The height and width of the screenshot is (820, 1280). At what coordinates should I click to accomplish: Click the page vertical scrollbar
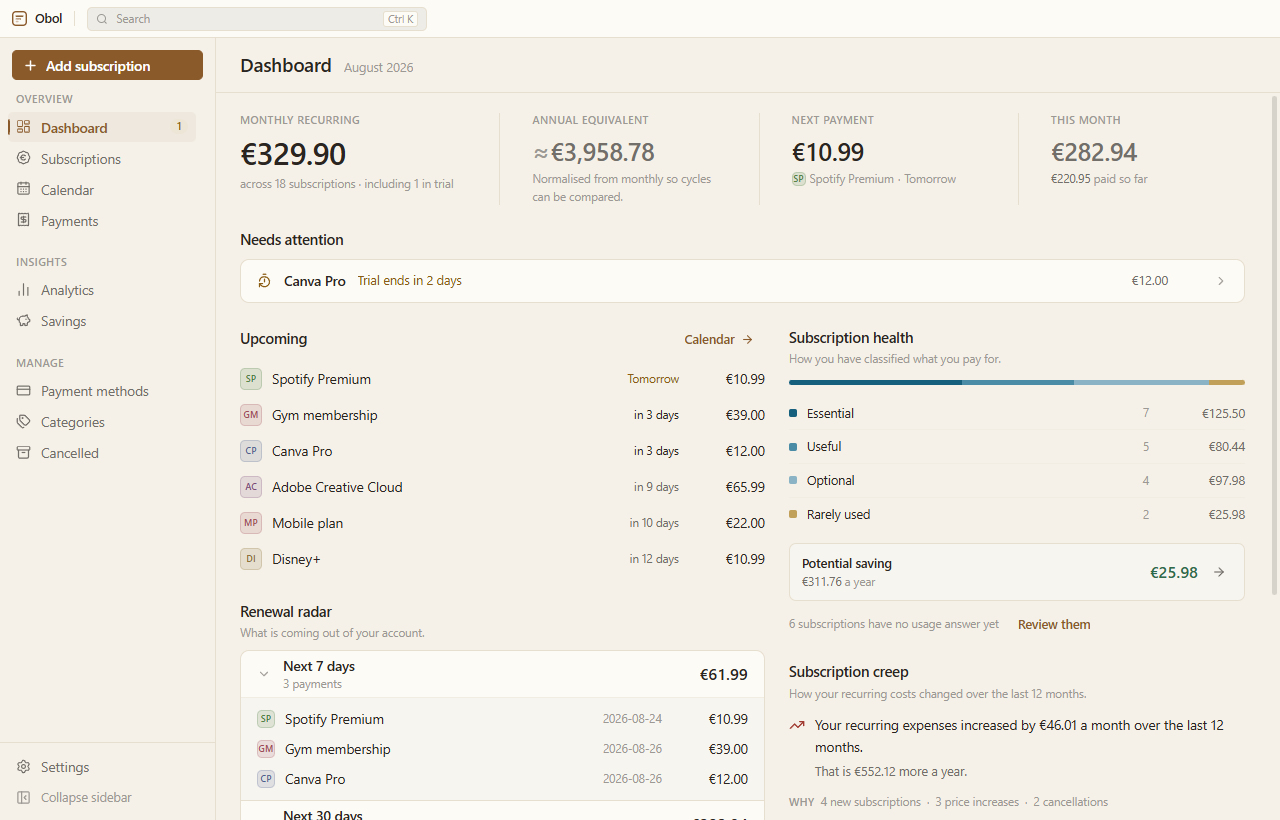click(x=1274, y=345)
